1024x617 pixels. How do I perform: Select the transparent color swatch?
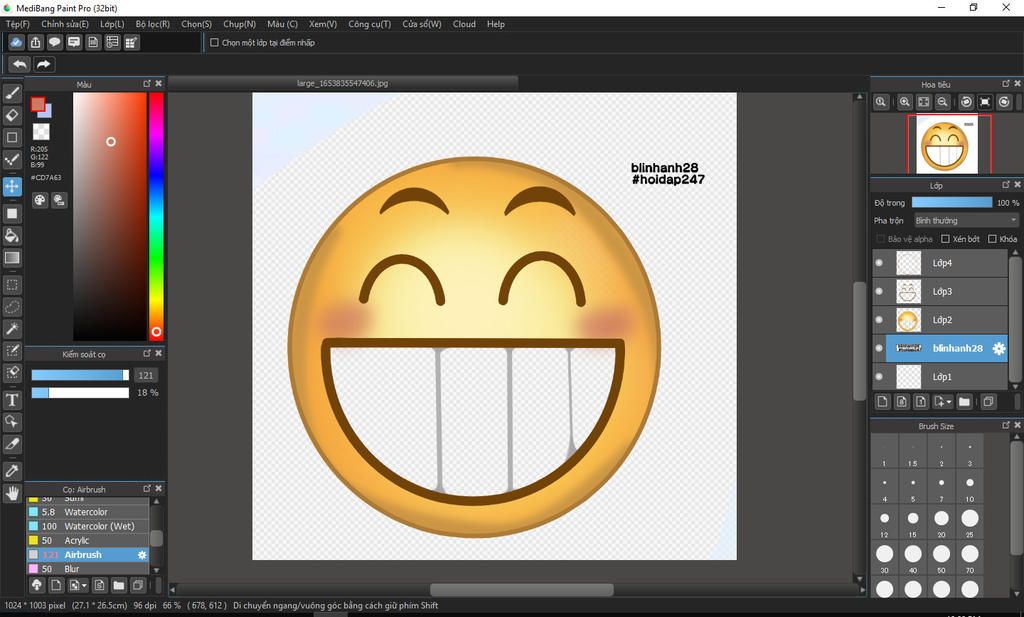(x=41, y=132)
